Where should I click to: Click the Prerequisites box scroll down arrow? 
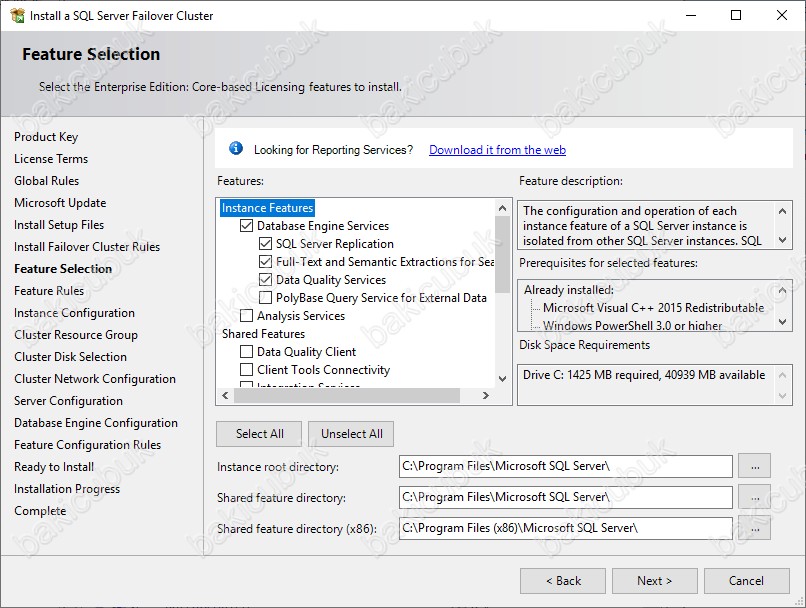click(x=782, y=322)
